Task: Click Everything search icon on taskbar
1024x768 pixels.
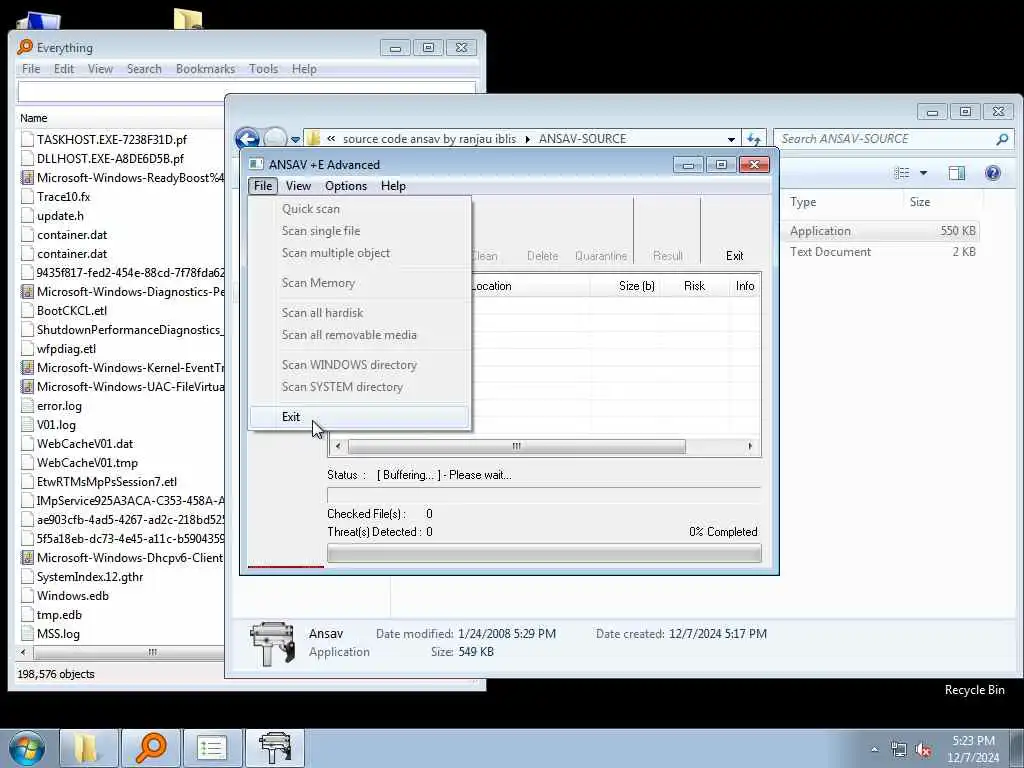Action: [x=150, y=748]
